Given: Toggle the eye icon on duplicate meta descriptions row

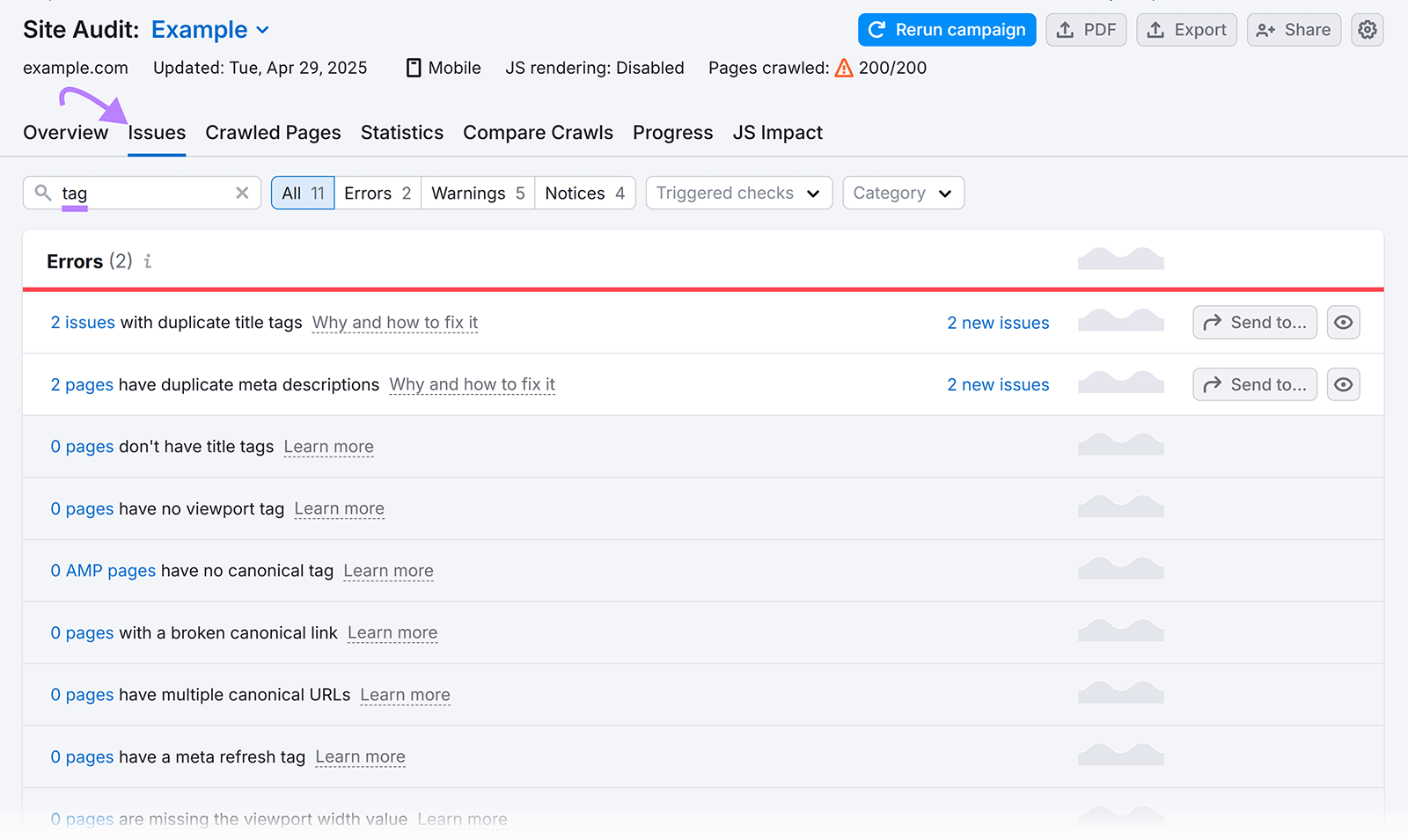Looking at the screenshot, I should tap(1343, 384).
